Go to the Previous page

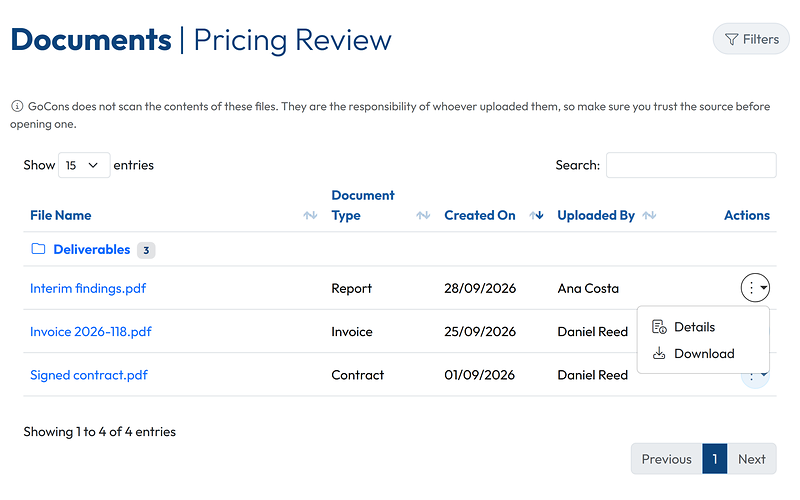(667, 459)
